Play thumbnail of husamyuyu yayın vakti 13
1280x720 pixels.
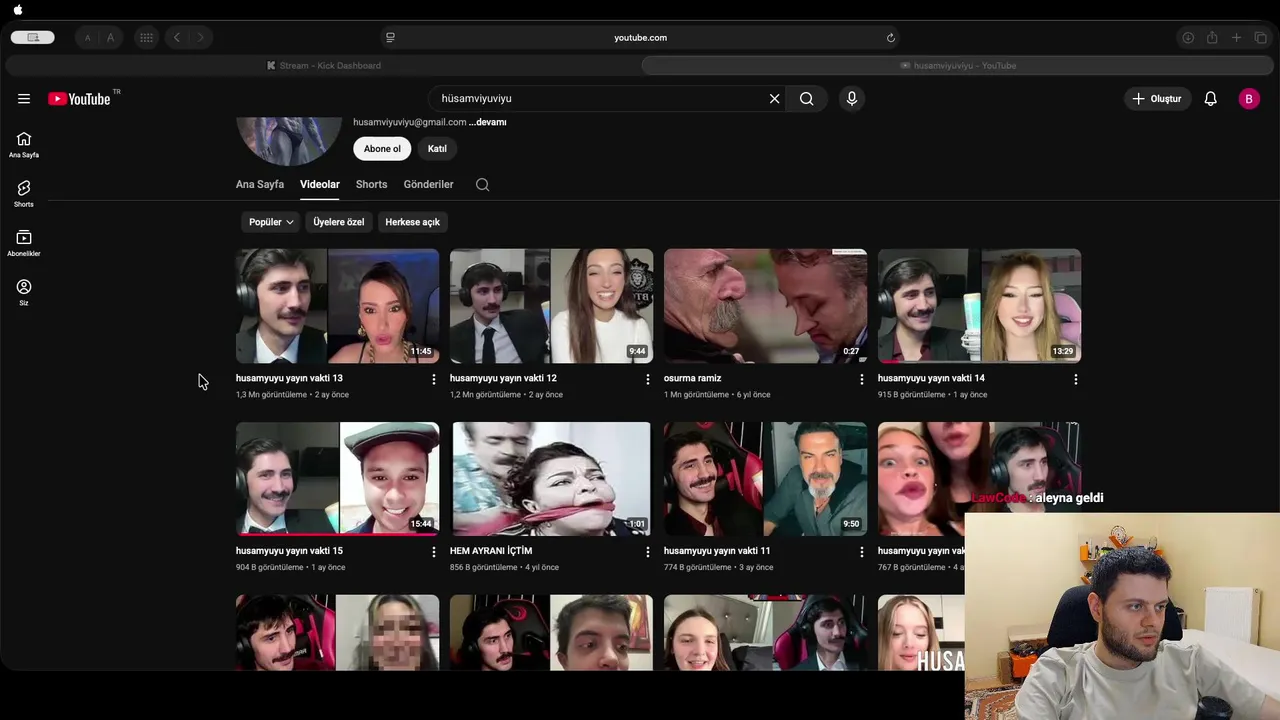(337, 306)
